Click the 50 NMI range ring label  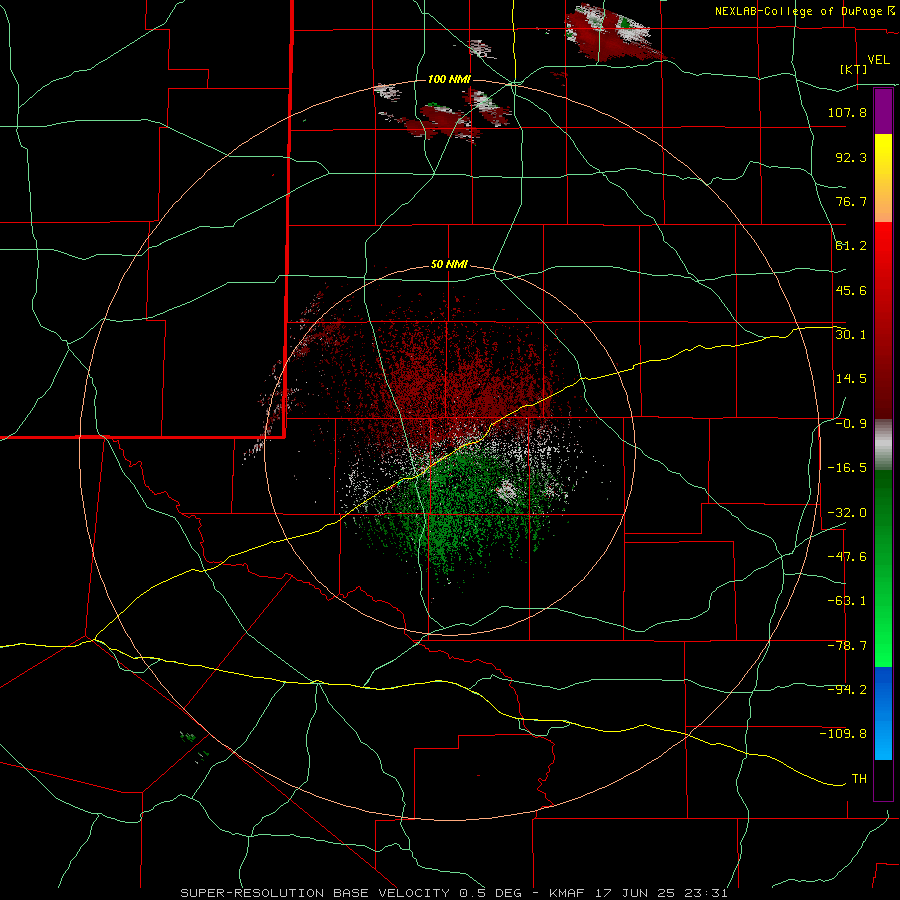[449, 265]
